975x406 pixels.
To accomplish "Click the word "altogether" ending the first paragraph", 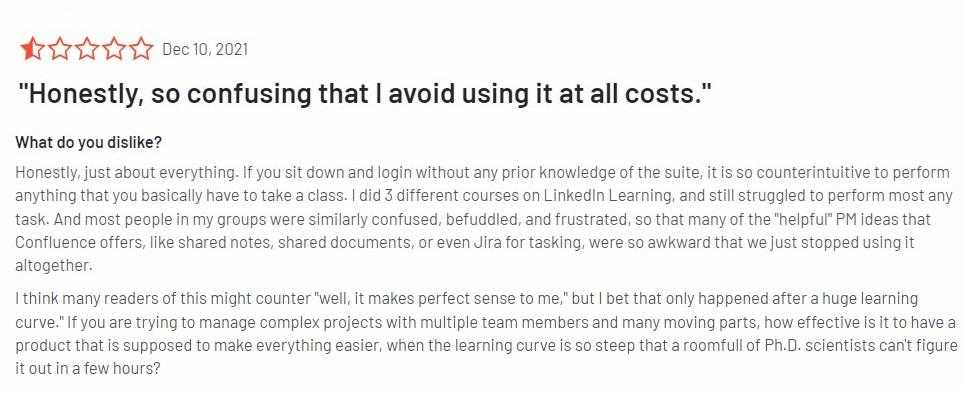I will 53,266.
